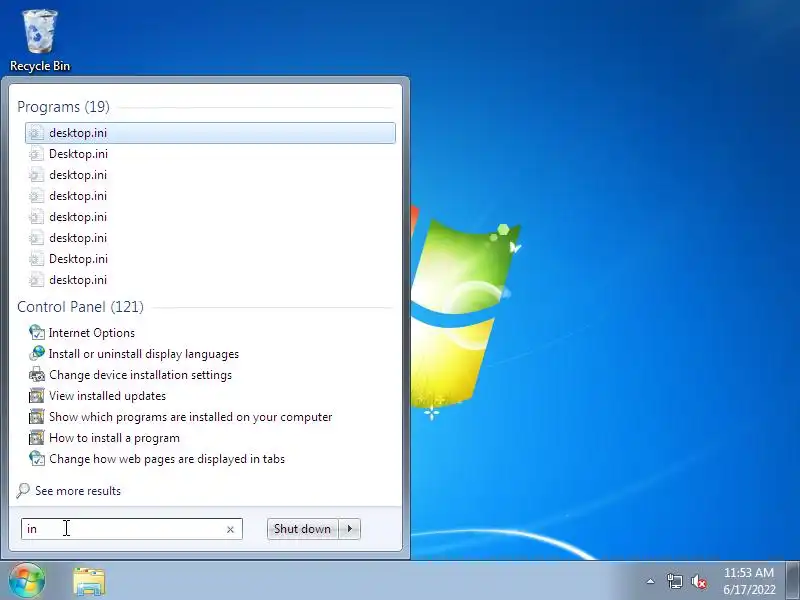The width and height of the screenshot is (800, 600).
Task: Clear the search box with the X
Action: coord(230,529)
